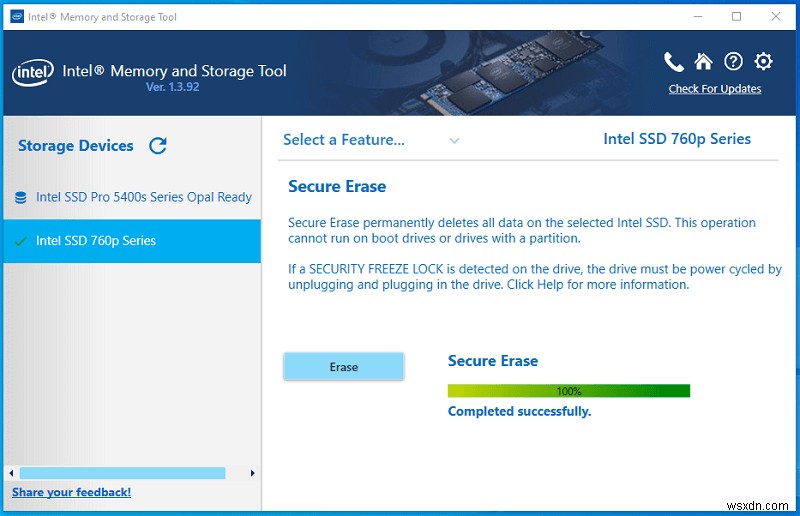Select Intel SSD Pro 5400s Series Opal Ready

(132, 198)
